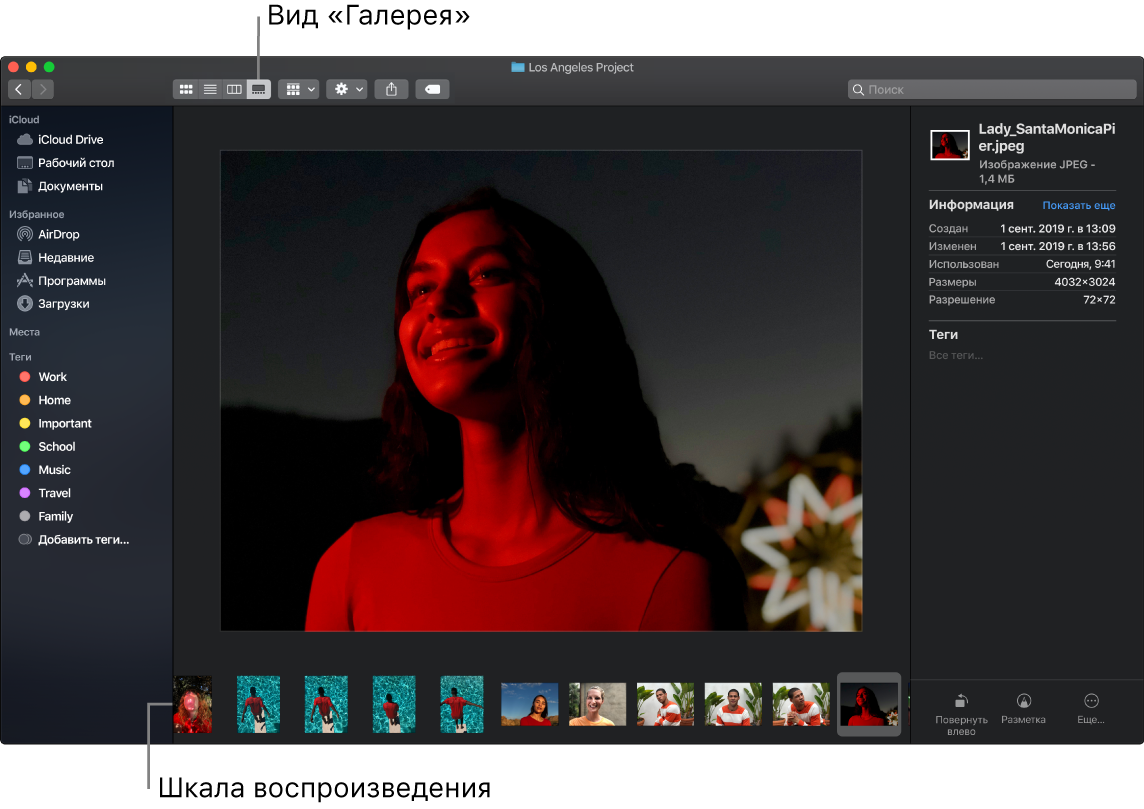Open the grouping options dropdown
Viewport: 1144px width, 809px height.
pyautogui.click(x=298, y=89)
